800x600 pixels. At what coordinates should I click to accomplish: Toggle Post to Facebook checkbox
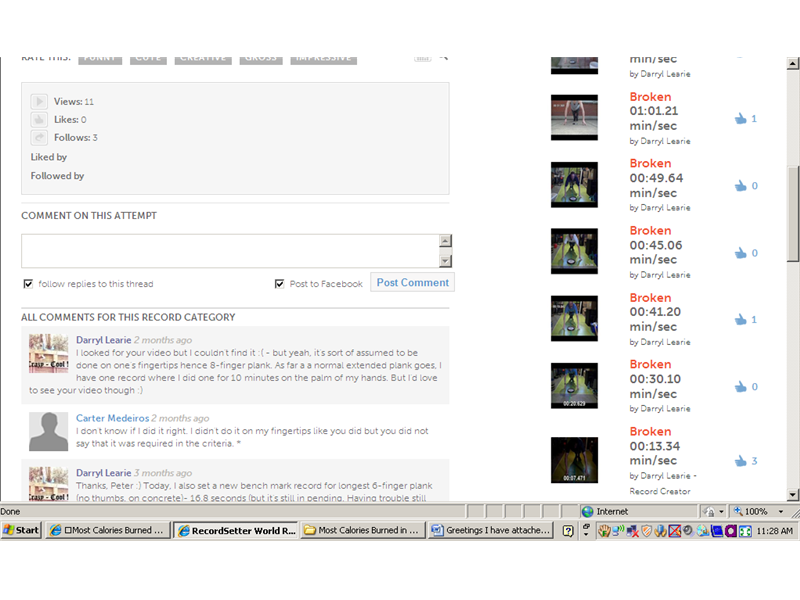tap(279, 284)
